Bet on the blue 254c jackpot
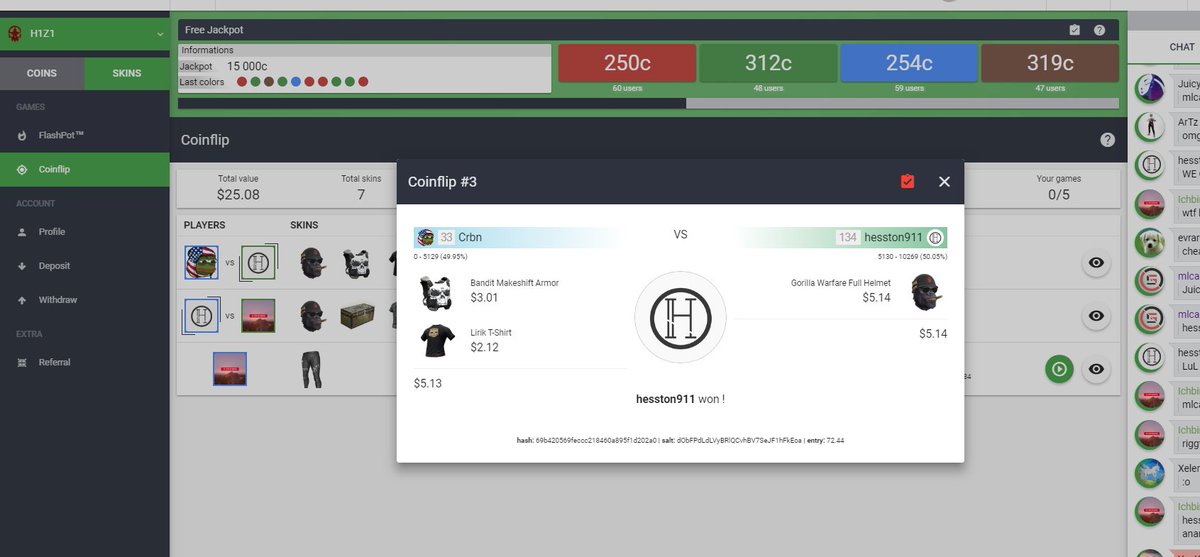Image resolution: width=1200 pixels, height=557 pixels. click(909, 63)
